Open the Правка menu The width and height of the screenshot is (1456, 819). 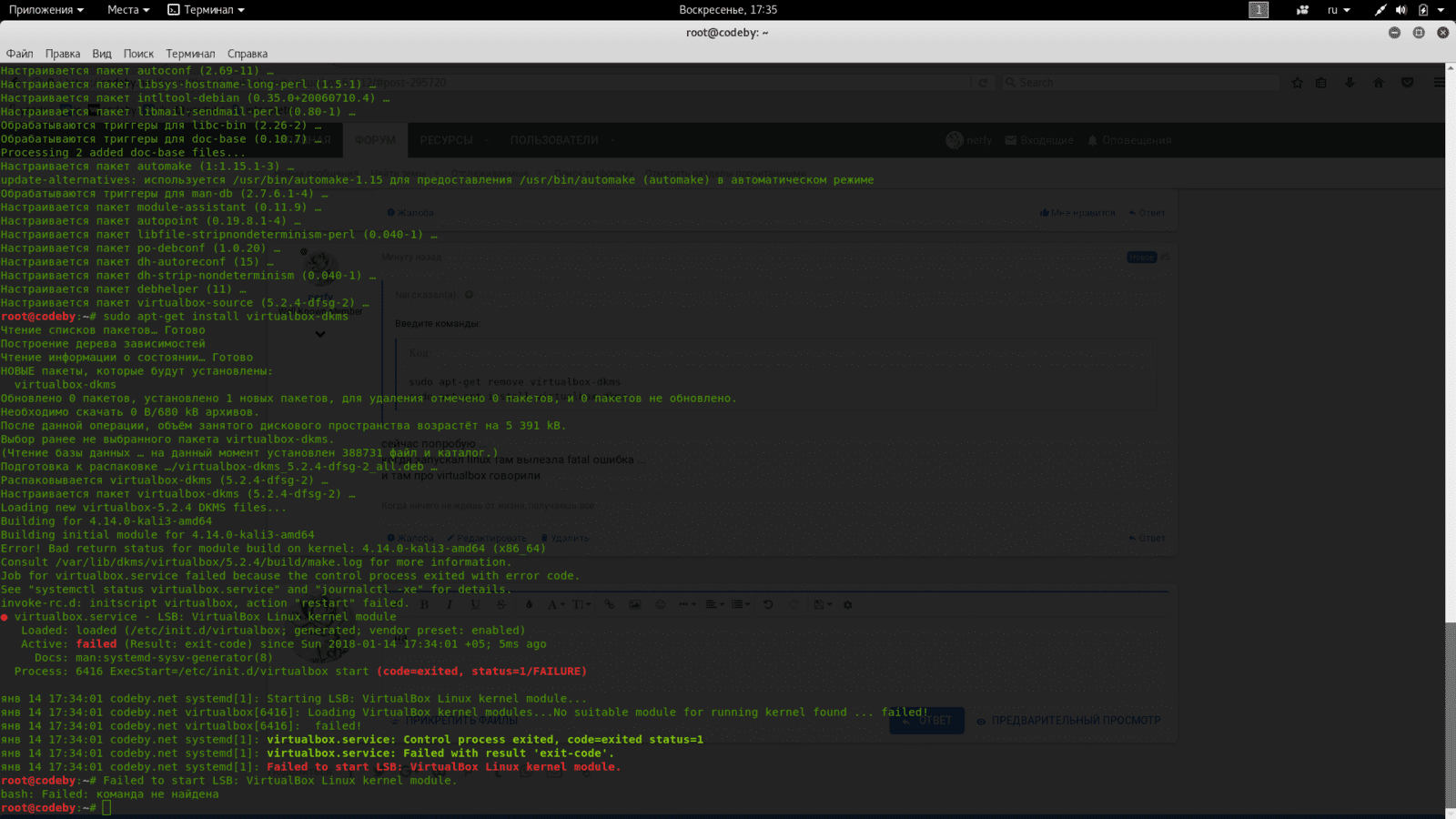tap(63, 54)
